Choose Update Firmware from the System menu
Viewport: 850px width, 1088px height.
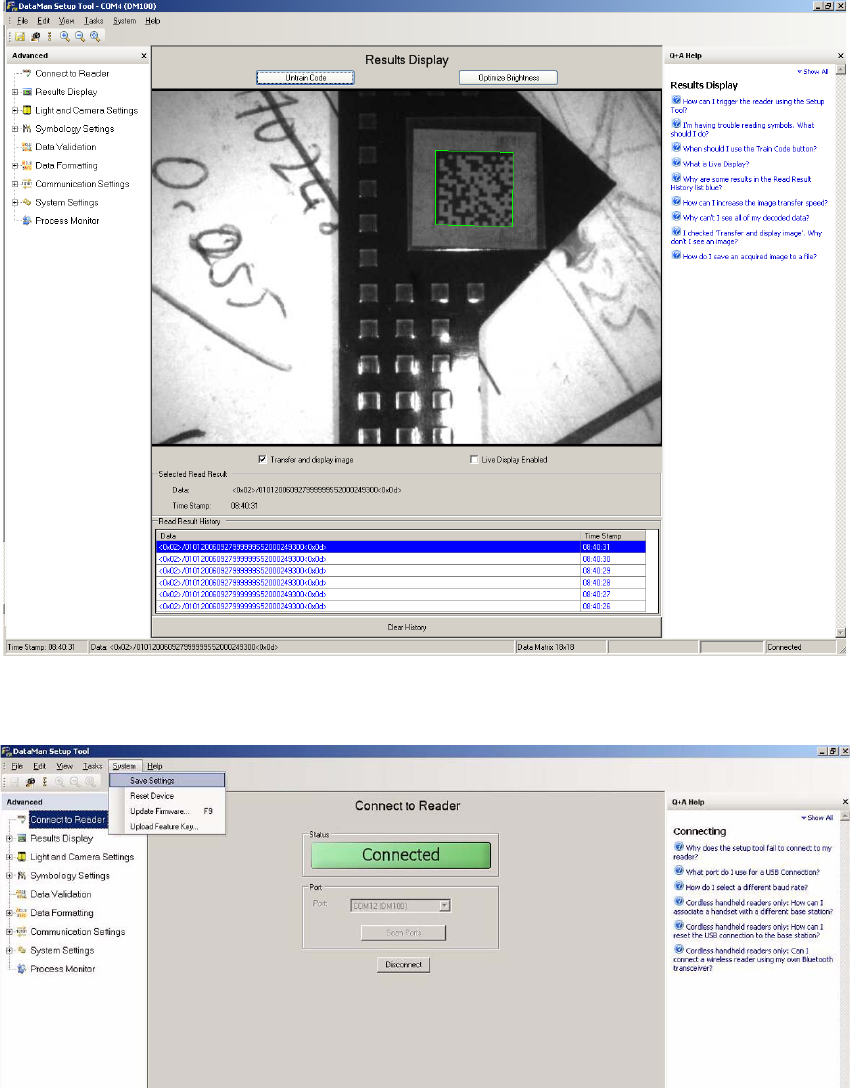tap(167, 811)
